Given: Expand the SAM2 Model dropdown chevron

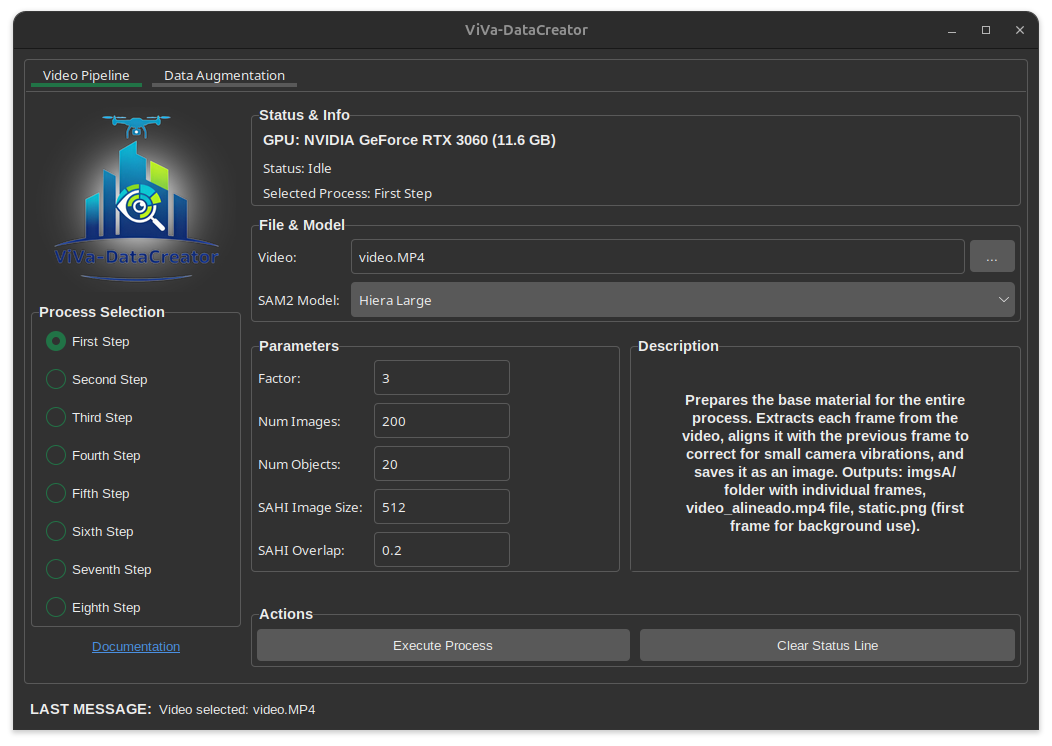Looking at the screenshot, I should click(x=1003, y=299).
